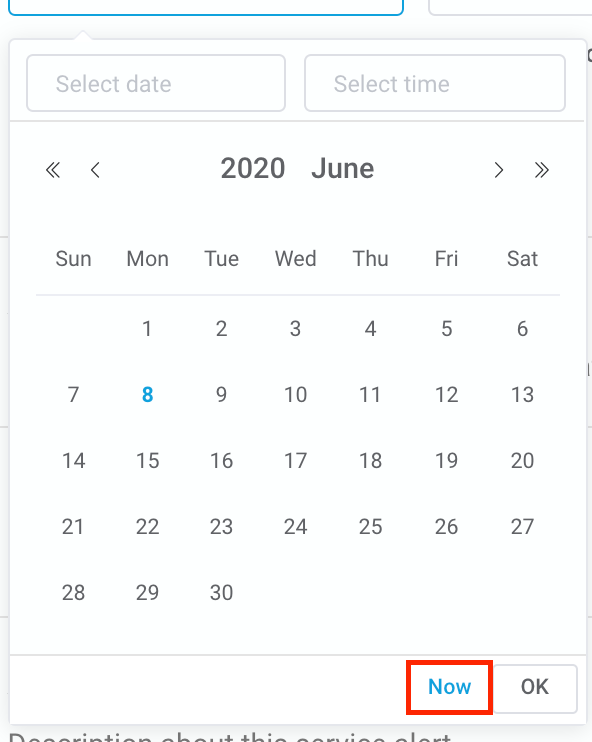Select Thursday June 4
The width and height of the screenshot is (592, 742).
pos(371,329)
